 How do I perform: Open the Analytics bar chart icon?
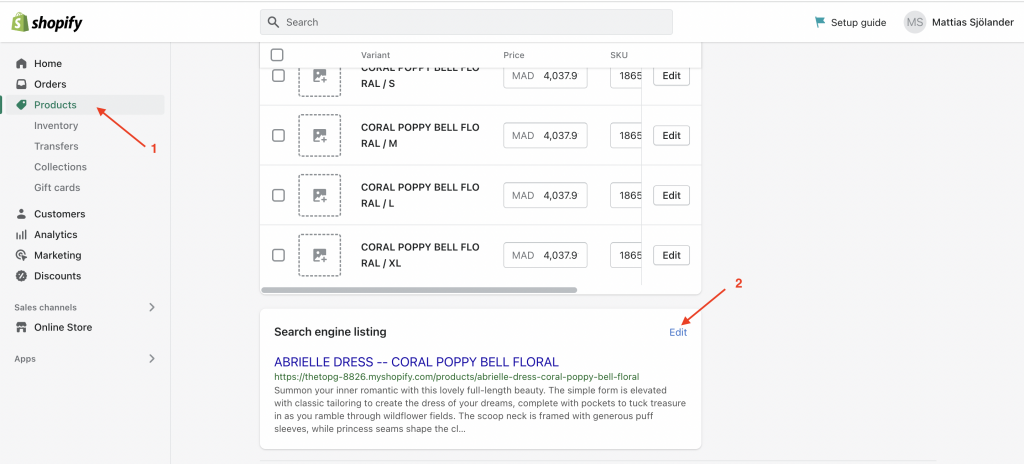point(22,235)
